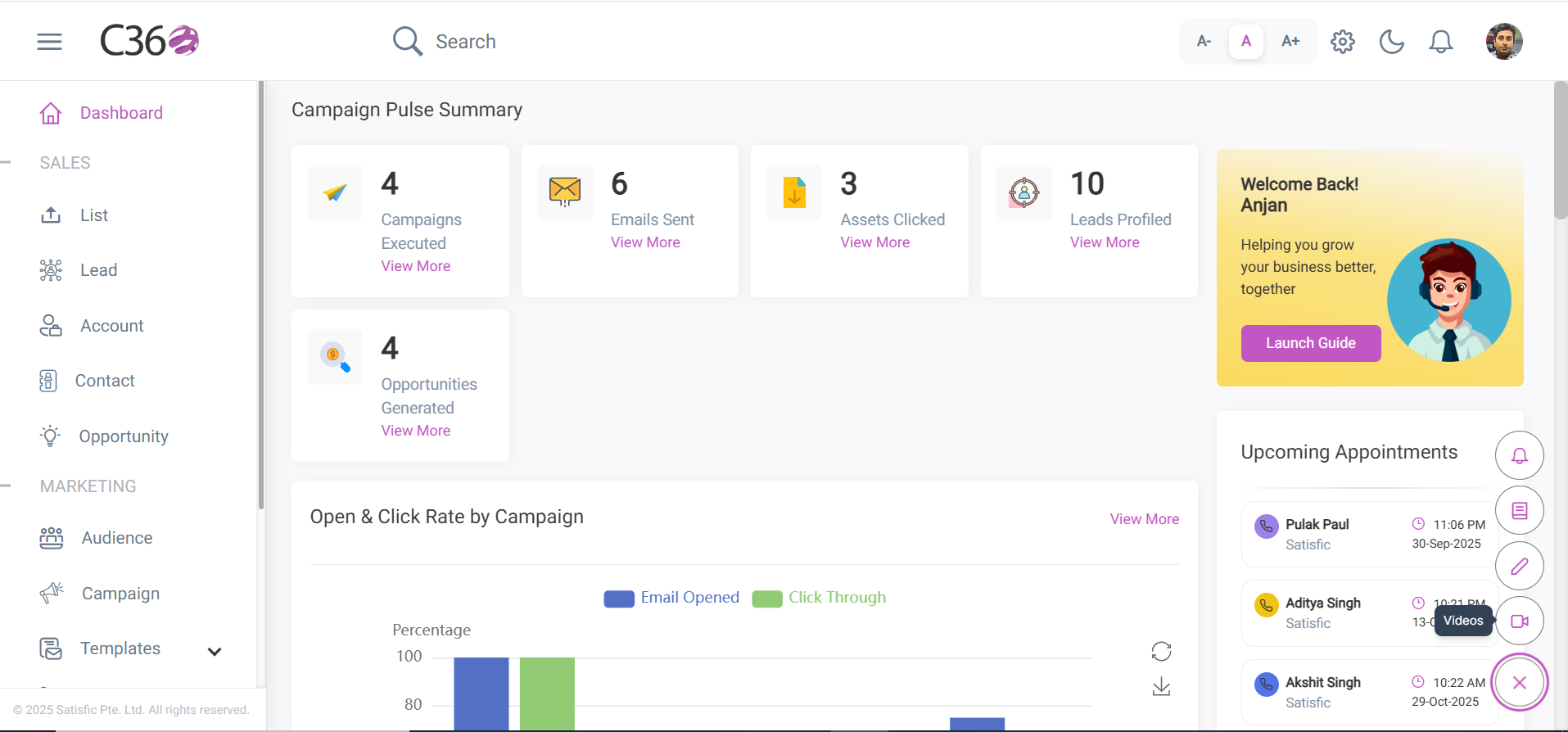Image resolution: width=1568 pixels, height=732 pixels.
Task: Click the Templates sidebar label
Action: [x=120, y=648]
